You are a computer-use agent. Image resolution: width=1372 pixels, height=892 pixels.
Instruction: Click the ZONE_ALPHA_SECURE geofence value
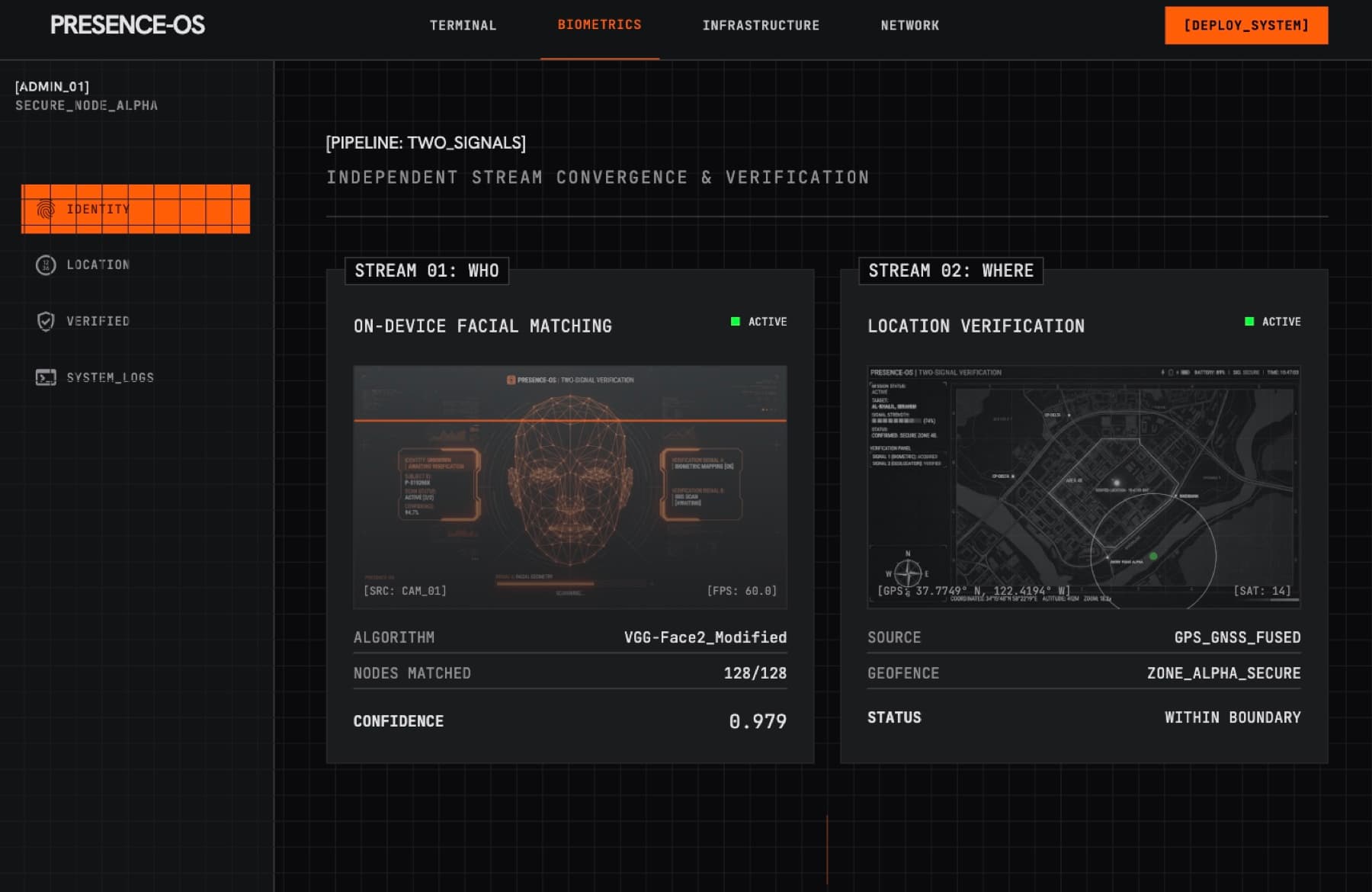click(x=1223, y=673)
